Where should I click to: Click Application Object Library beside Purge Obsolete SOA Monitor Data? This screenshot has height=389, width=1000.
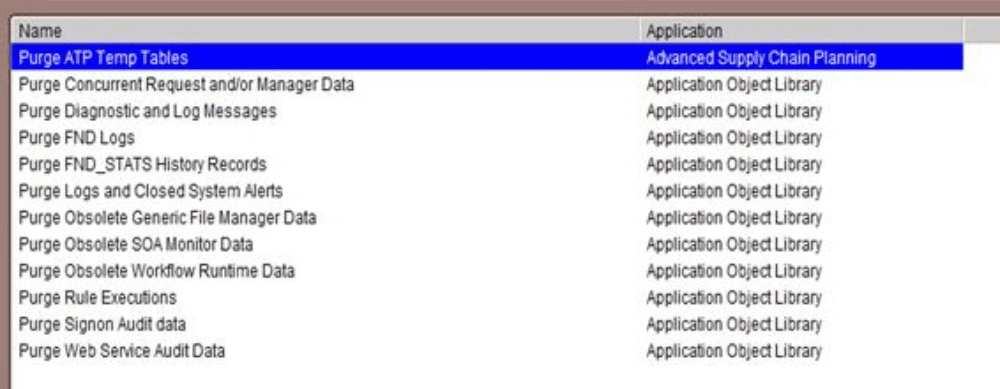[734, 244]
